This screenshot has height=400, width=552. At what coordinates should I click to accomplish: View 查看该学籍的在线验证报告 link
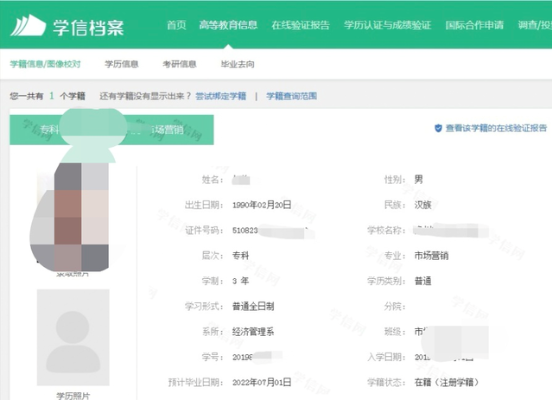tap(496, 128)
